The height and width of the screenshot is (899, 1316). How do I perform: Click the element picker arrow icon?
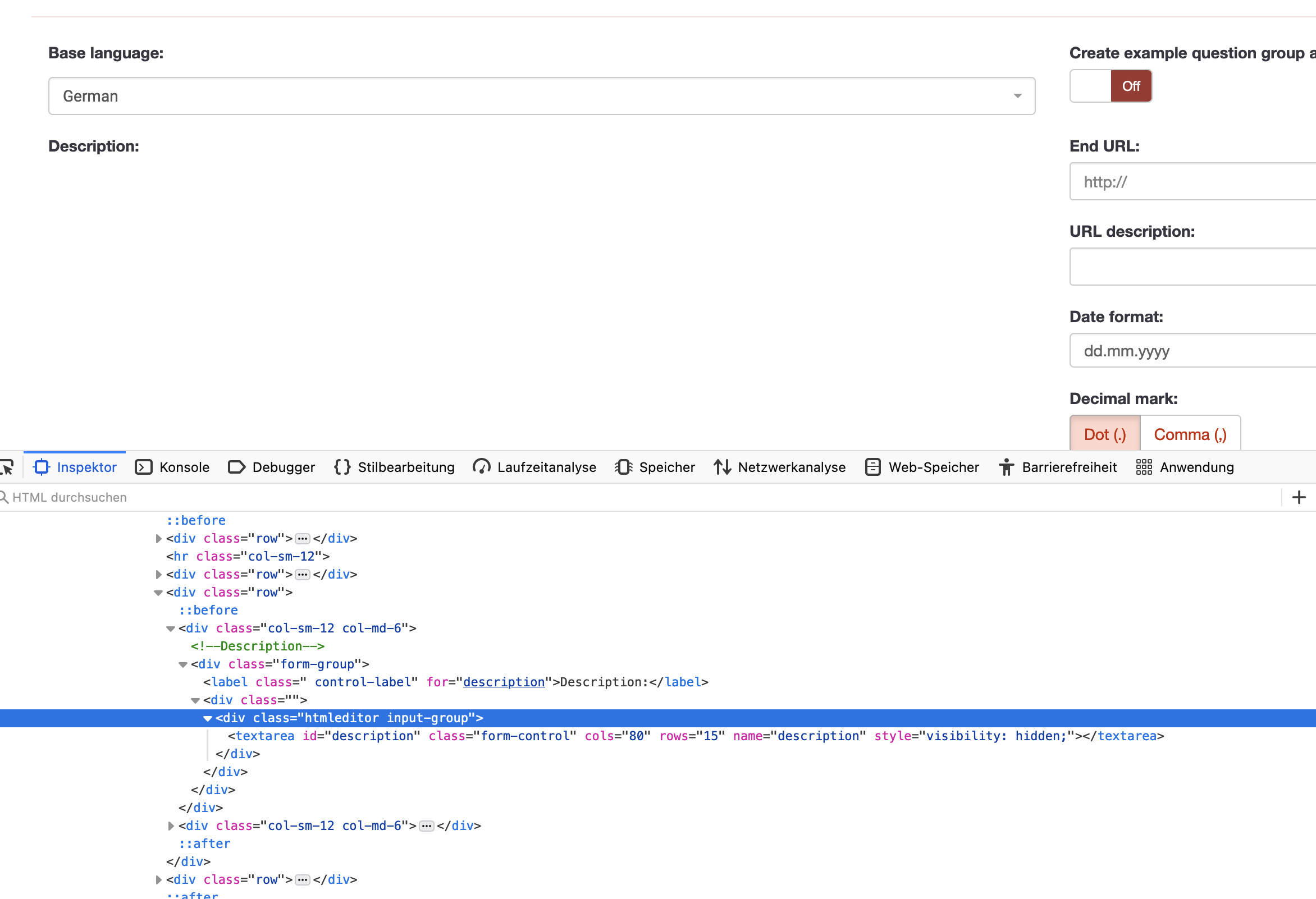[7, 467]
